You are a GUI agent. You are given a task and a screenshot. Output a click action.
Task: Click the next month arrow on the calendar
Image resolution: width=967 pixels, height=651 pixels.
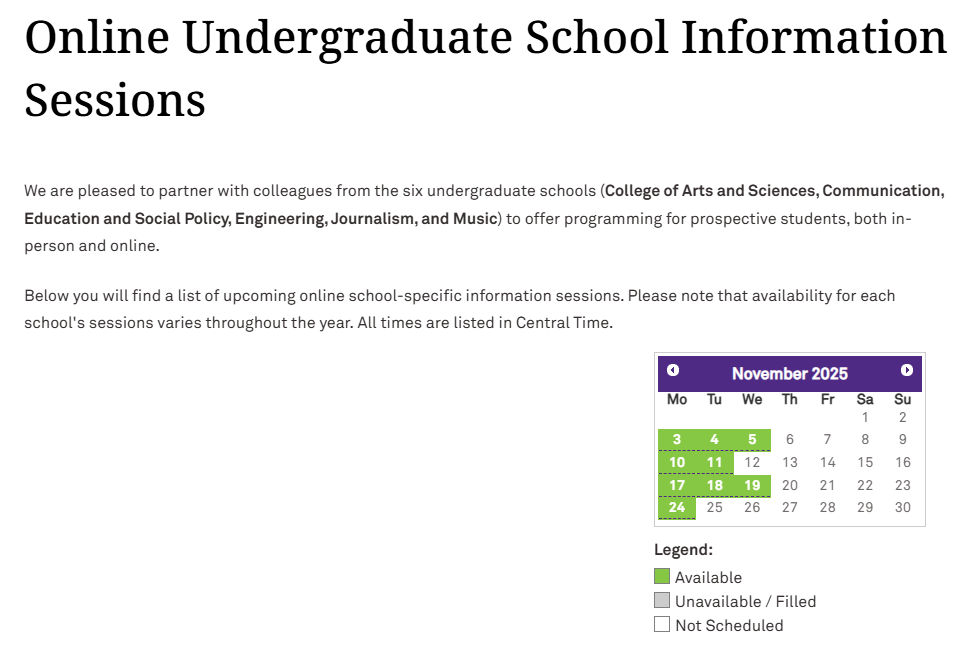click(908, 369)
